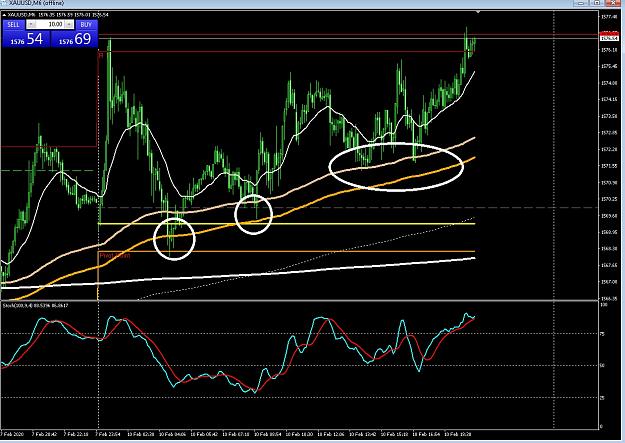This screenshot has height=443, width=625.
Task: Click the 10.00 lot volume field
Action: click(50, 25)
